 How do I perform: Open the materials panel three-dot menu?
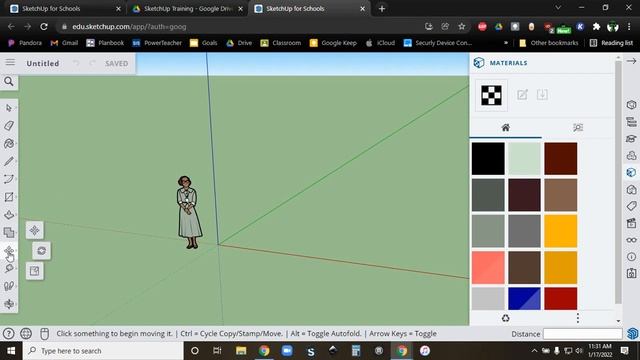[578, 318]
